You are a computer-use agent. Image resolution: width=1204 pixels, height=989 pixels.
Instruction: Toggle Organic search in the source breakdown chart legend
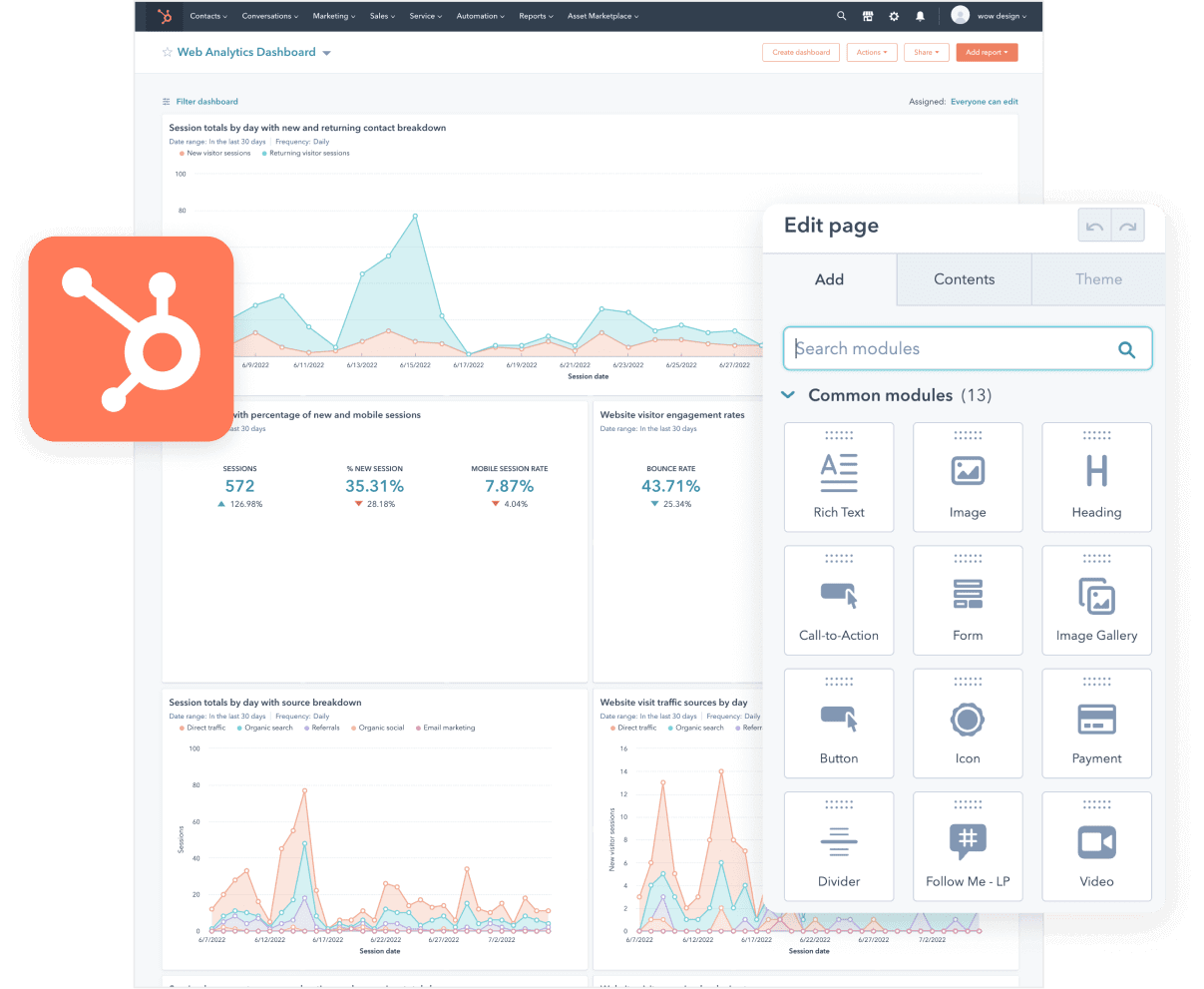(x=265, y=729)
